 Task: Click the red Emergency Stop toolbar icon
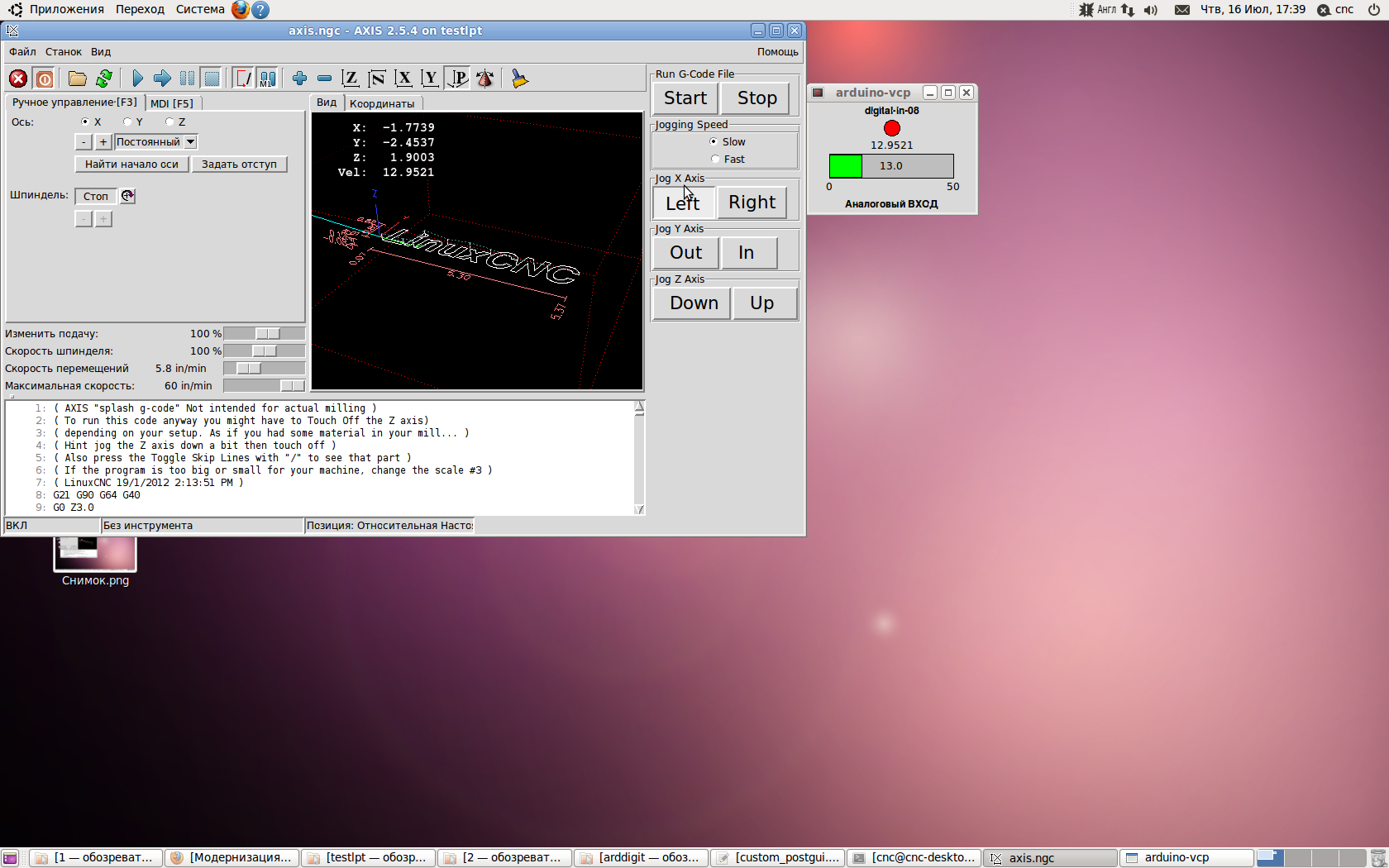click(x=18, y=79)
